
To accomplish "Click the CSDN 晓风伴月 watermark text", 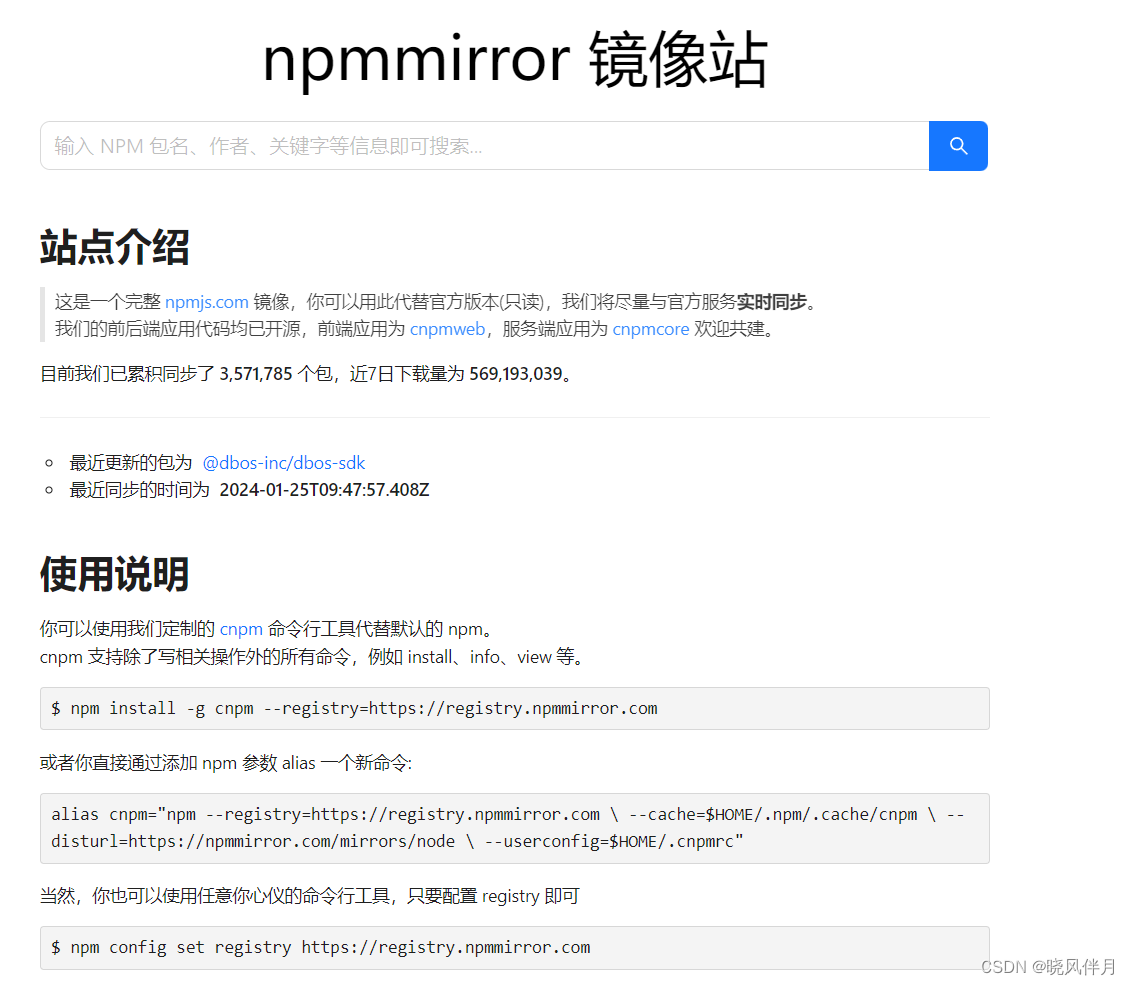I will point(1050,967).
